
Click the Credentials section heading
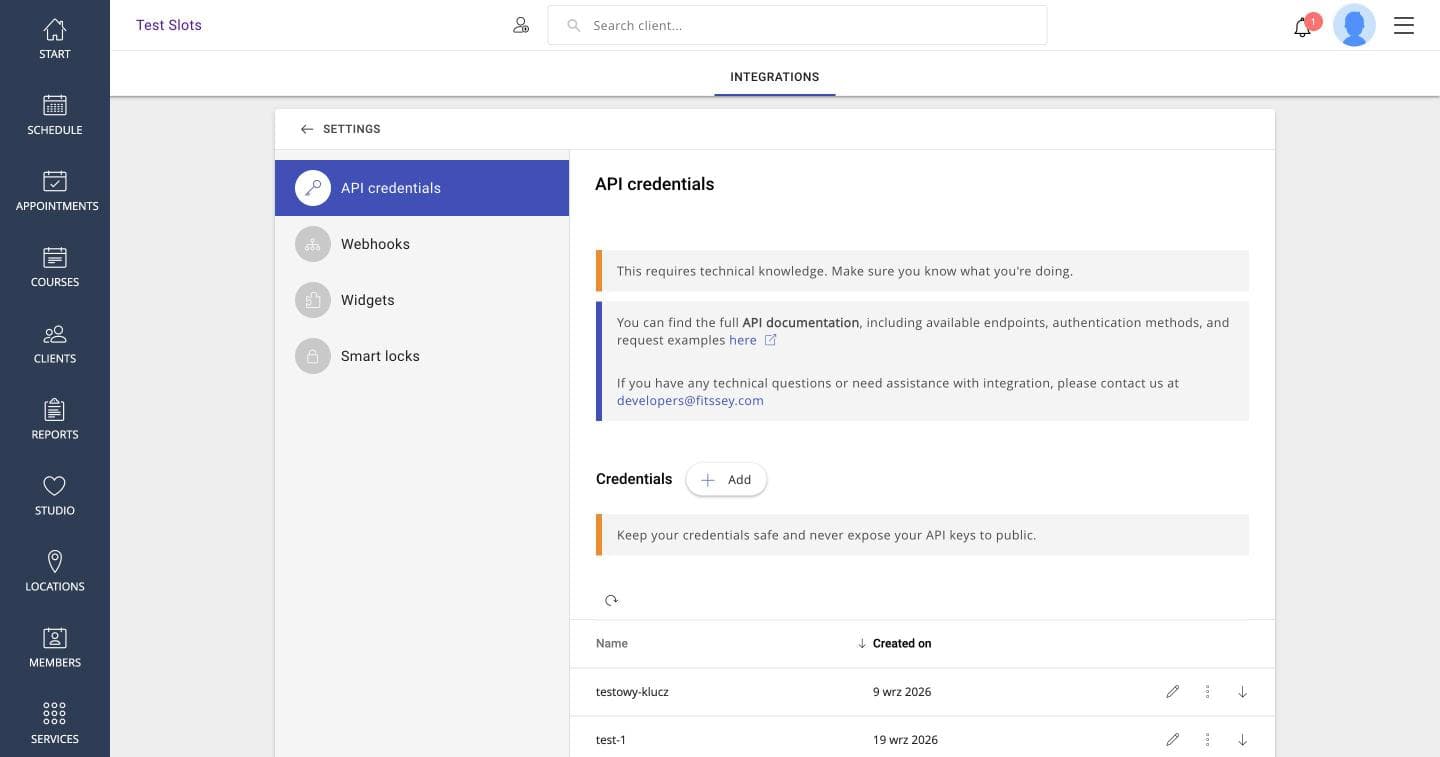click(634, 479)
